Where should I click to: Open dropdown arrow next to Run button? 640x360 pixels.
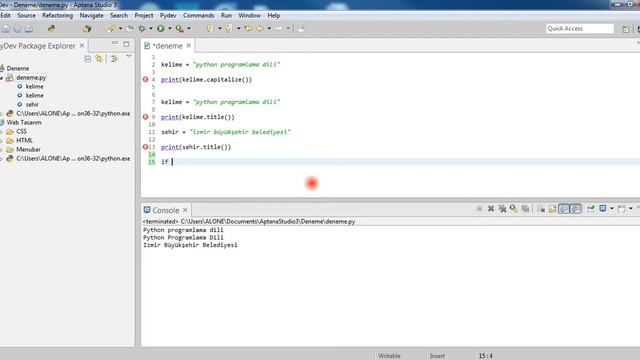(170, 29)
